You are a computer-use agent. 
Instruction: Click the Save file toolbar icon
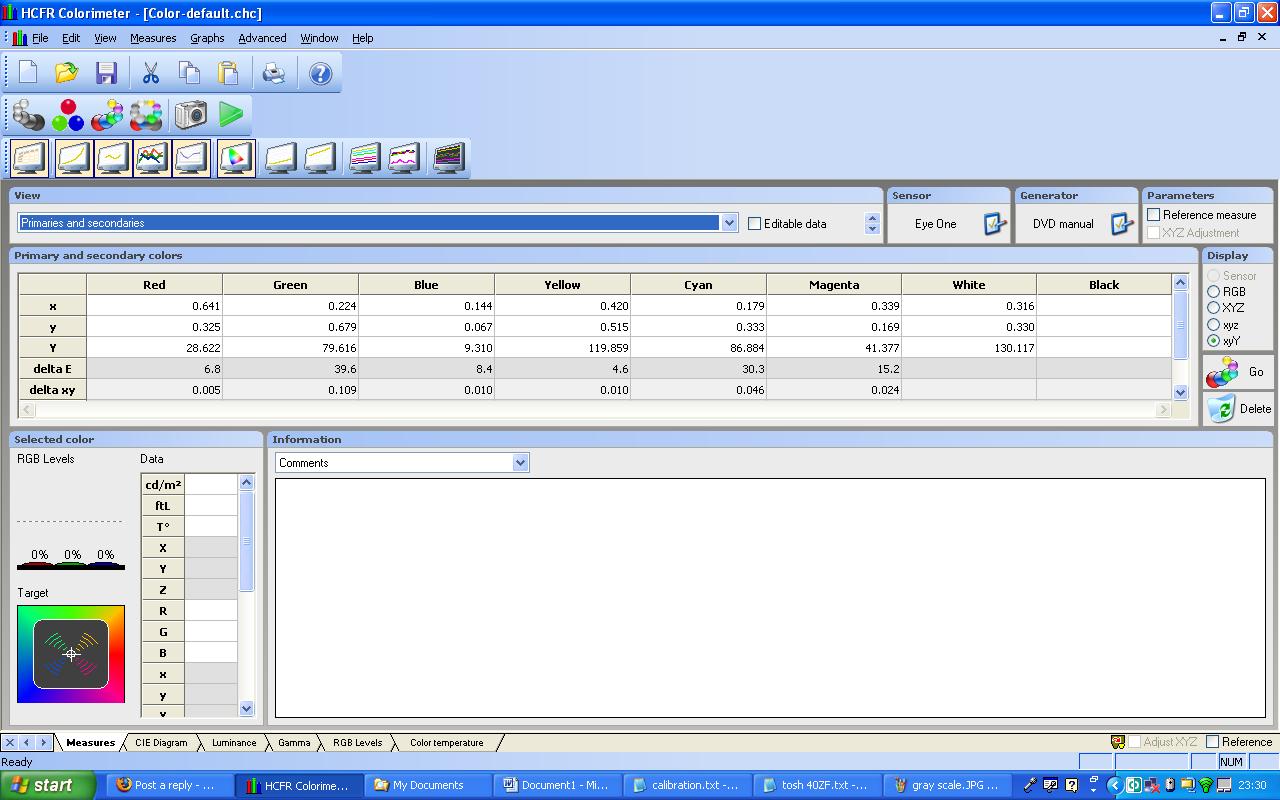[106, 73]
